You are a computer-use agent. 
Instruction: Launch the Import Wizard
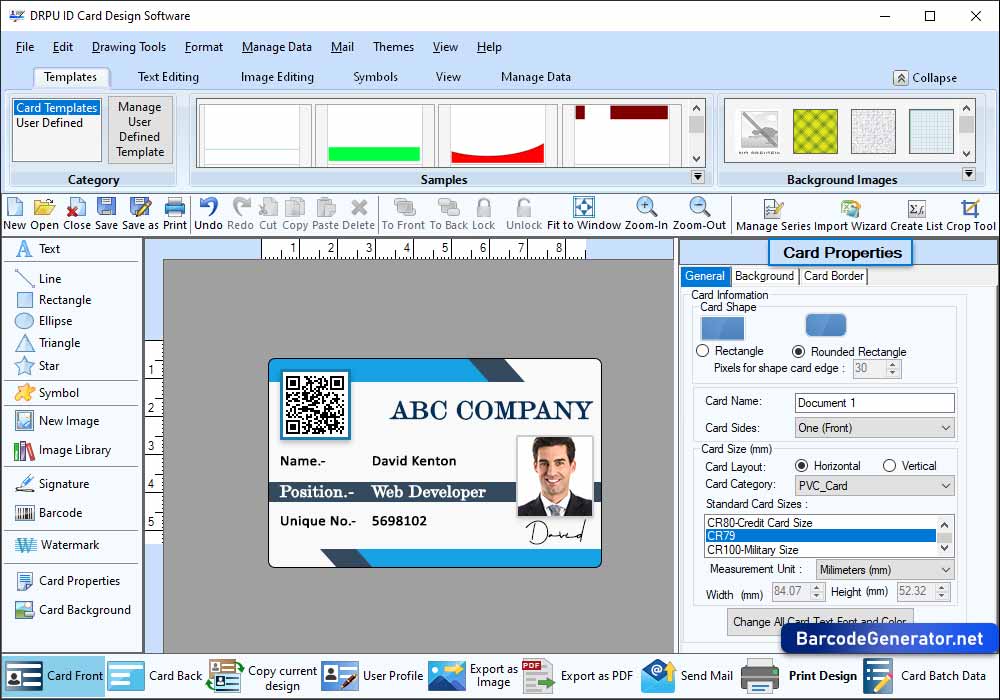coord(850,208)
